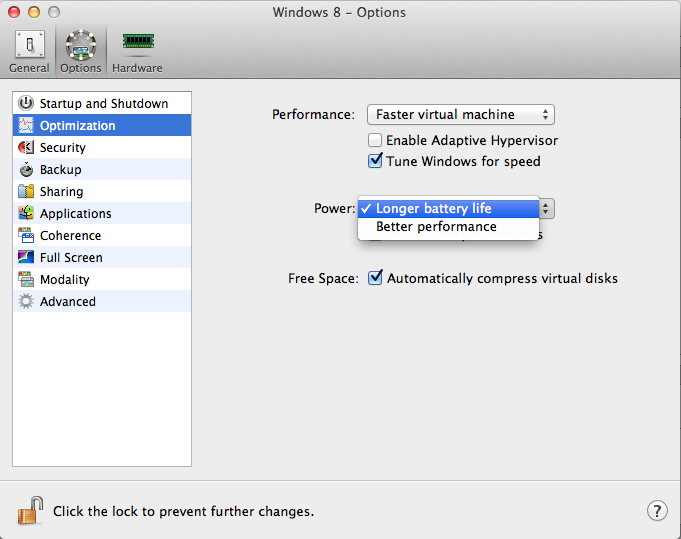The height and width of the screenshot is (539, 681).
Task: Choose Better performance option
Action: tap(448, 227)
